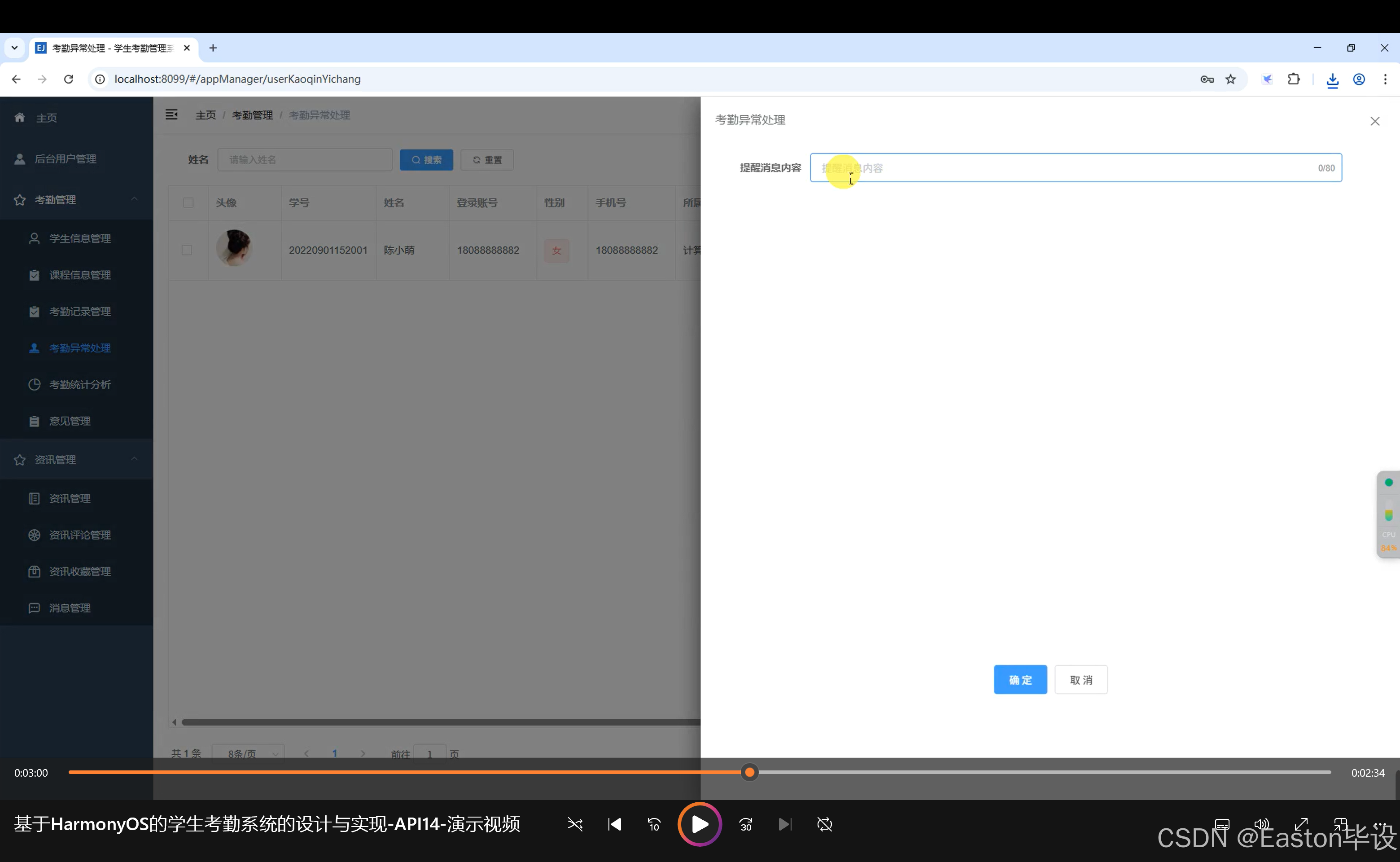Collapse the 资讯管理 sidebar group arrow

click(x=135, y=459)
